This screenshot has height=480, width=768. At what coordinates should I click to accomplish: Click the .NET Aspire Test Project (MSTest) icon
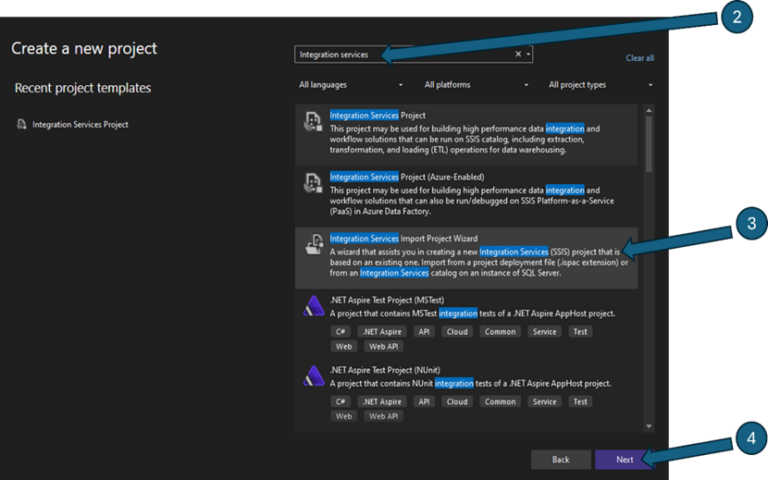point(312,305)
